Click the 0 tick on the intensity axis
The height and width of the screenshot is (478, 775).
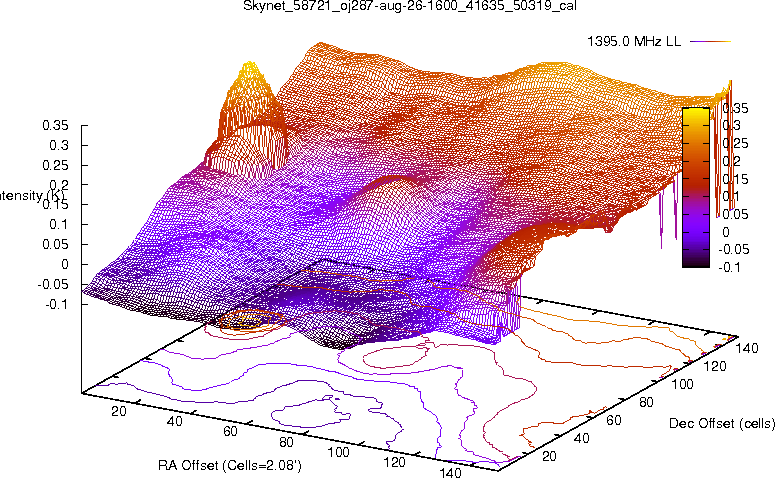click(65, 264)
